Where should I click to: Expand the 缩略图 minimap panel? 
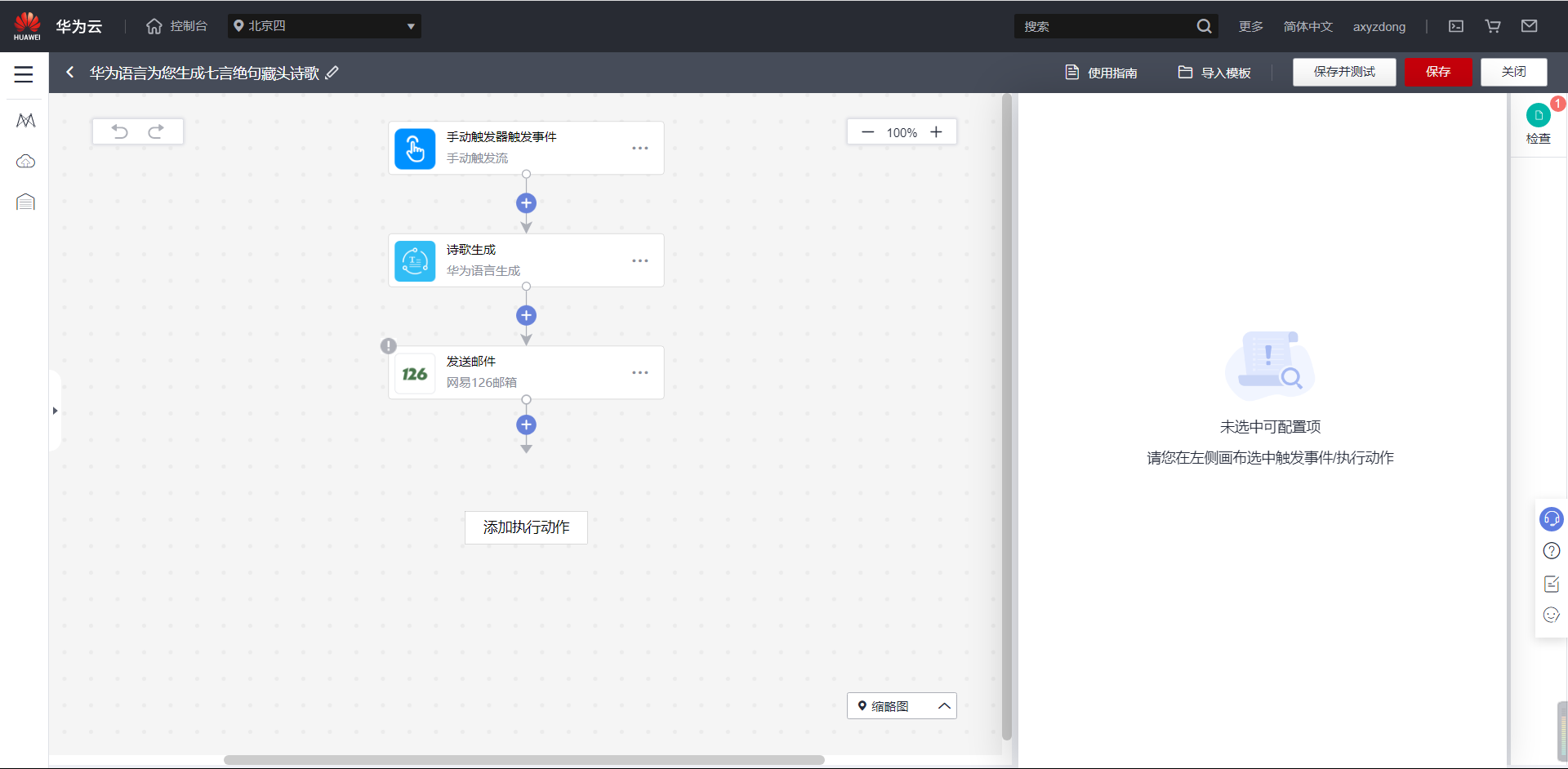tap(902, 706)
